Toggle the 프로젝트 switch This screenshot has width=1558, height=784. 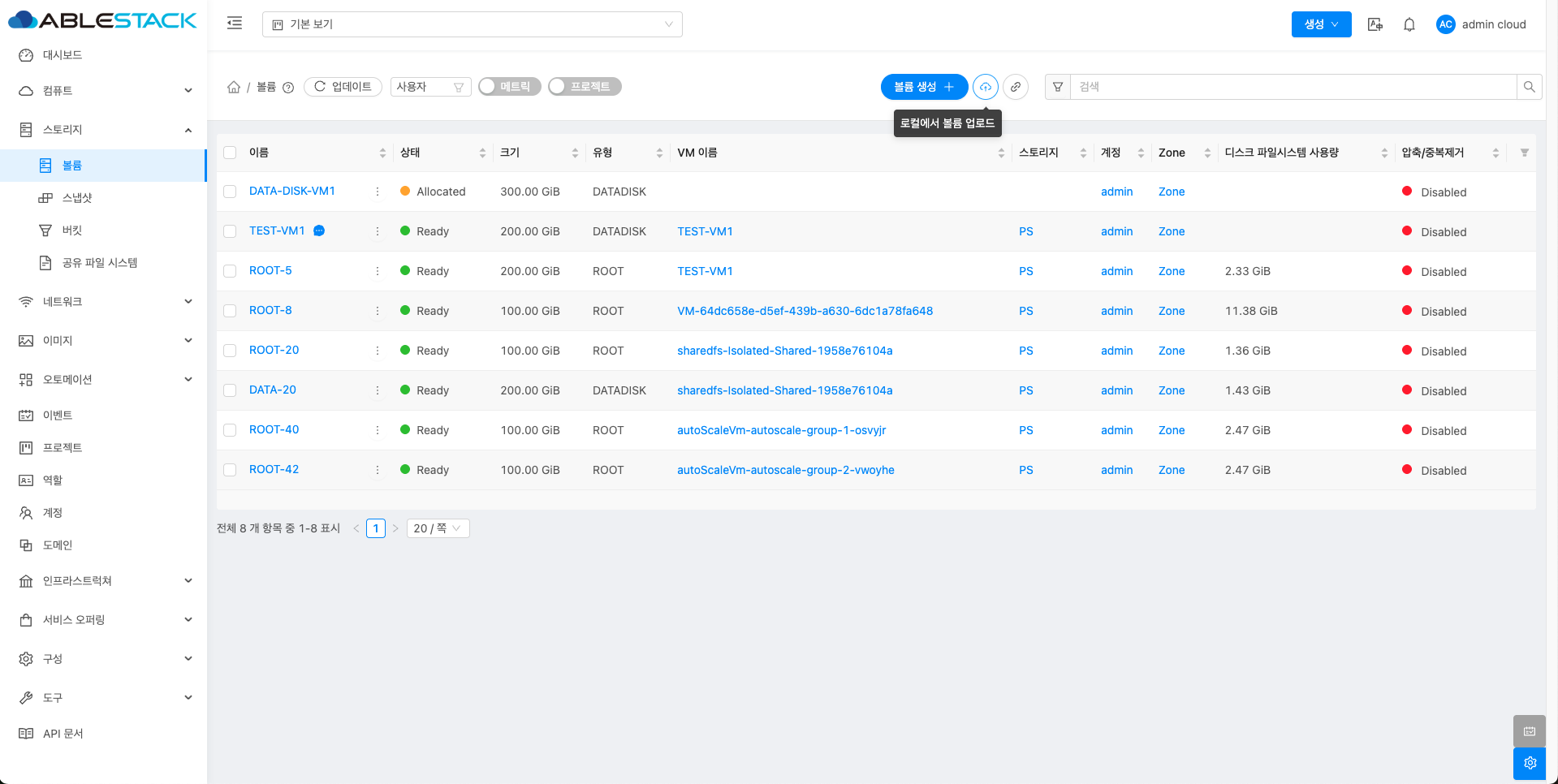[x=585, y=87]
